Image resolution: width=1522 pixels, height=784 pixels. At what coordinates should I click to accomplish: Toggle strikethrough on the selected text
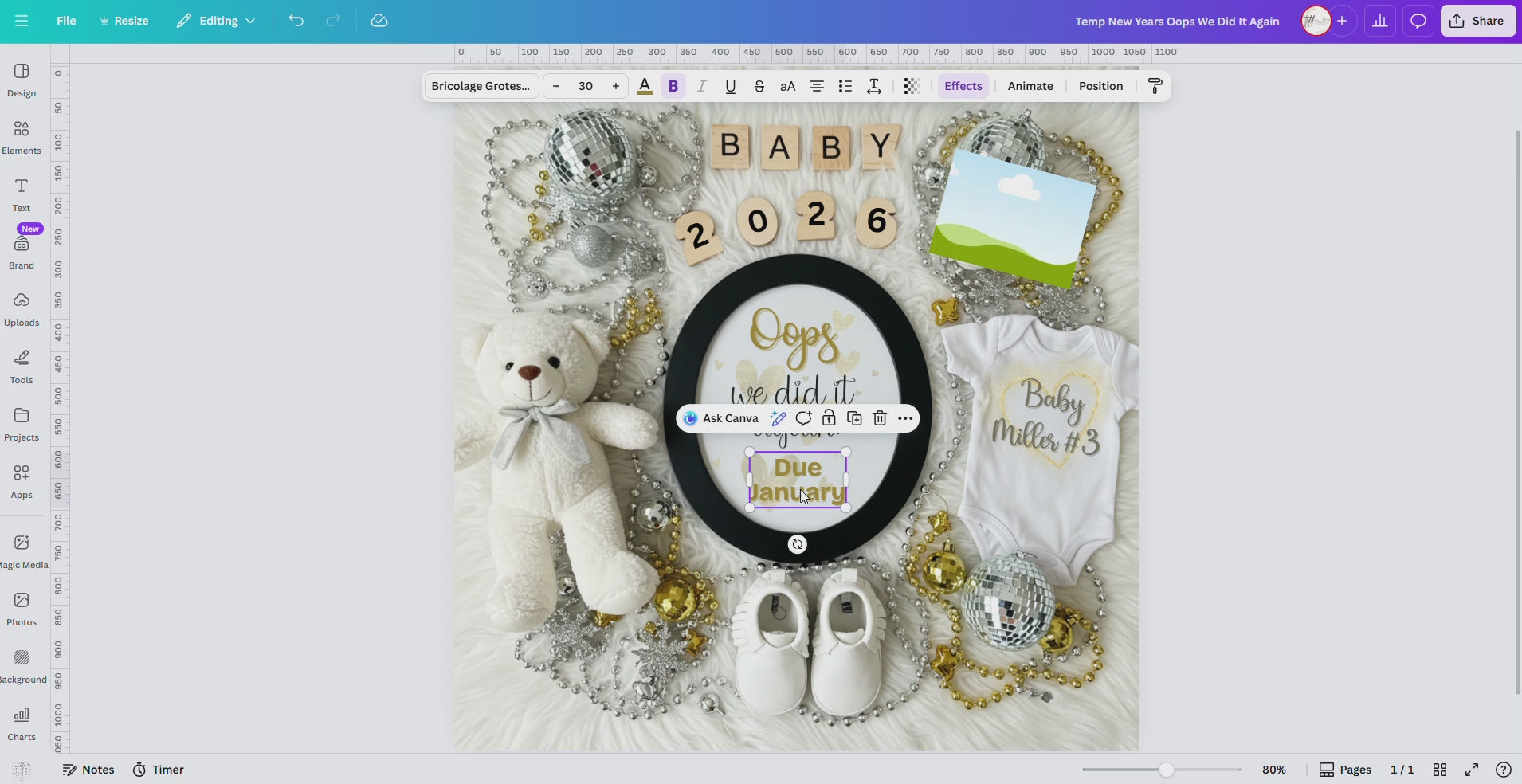pos(759,86)
